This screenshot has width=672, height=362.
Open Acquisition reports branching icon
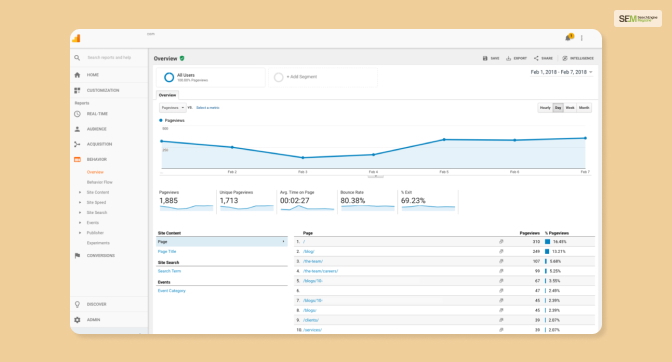click(x=77, y=144)
